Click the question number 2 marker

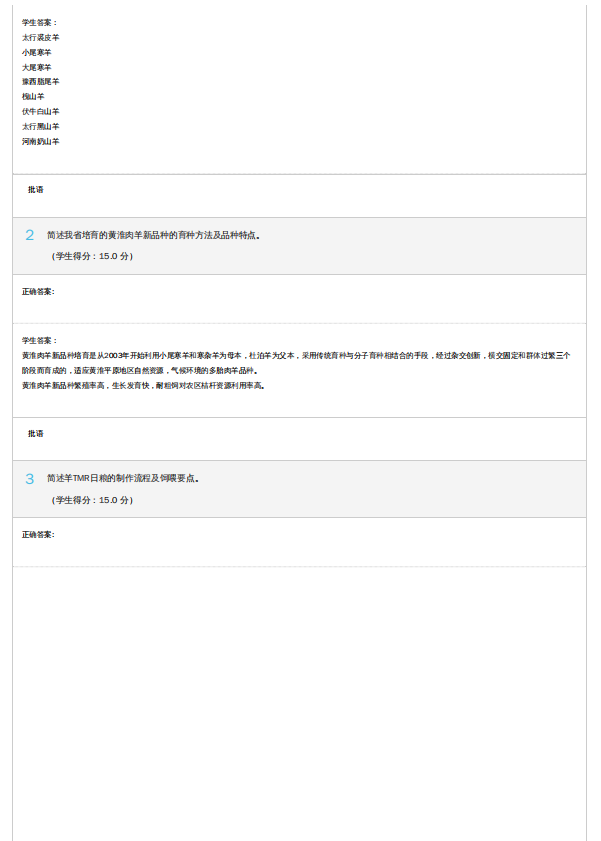[x=30, y=235]
